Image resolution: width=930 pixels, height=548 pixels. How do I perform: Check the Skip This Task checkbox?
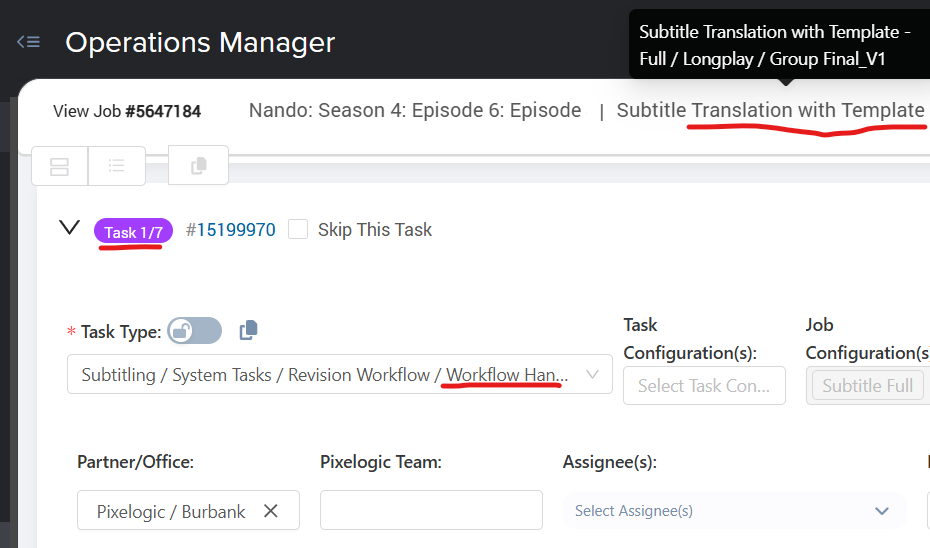point(298,230)
